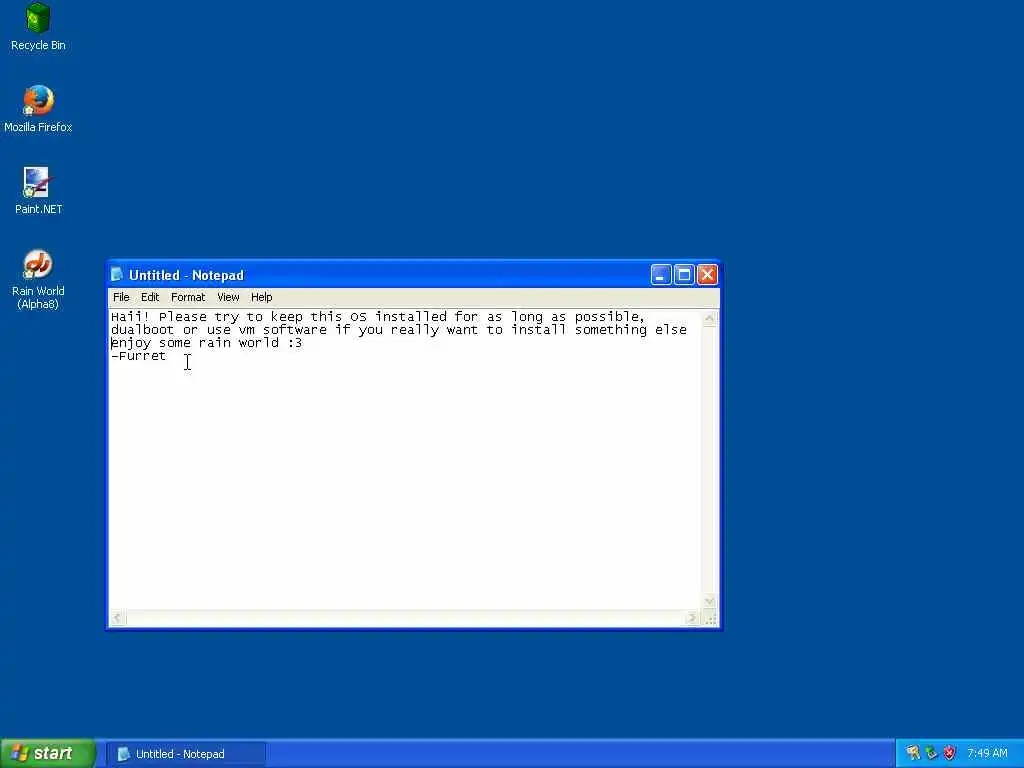Screen dimensions: 1024x768
Task: Close the Notepad window
Action: coord(707,275)
